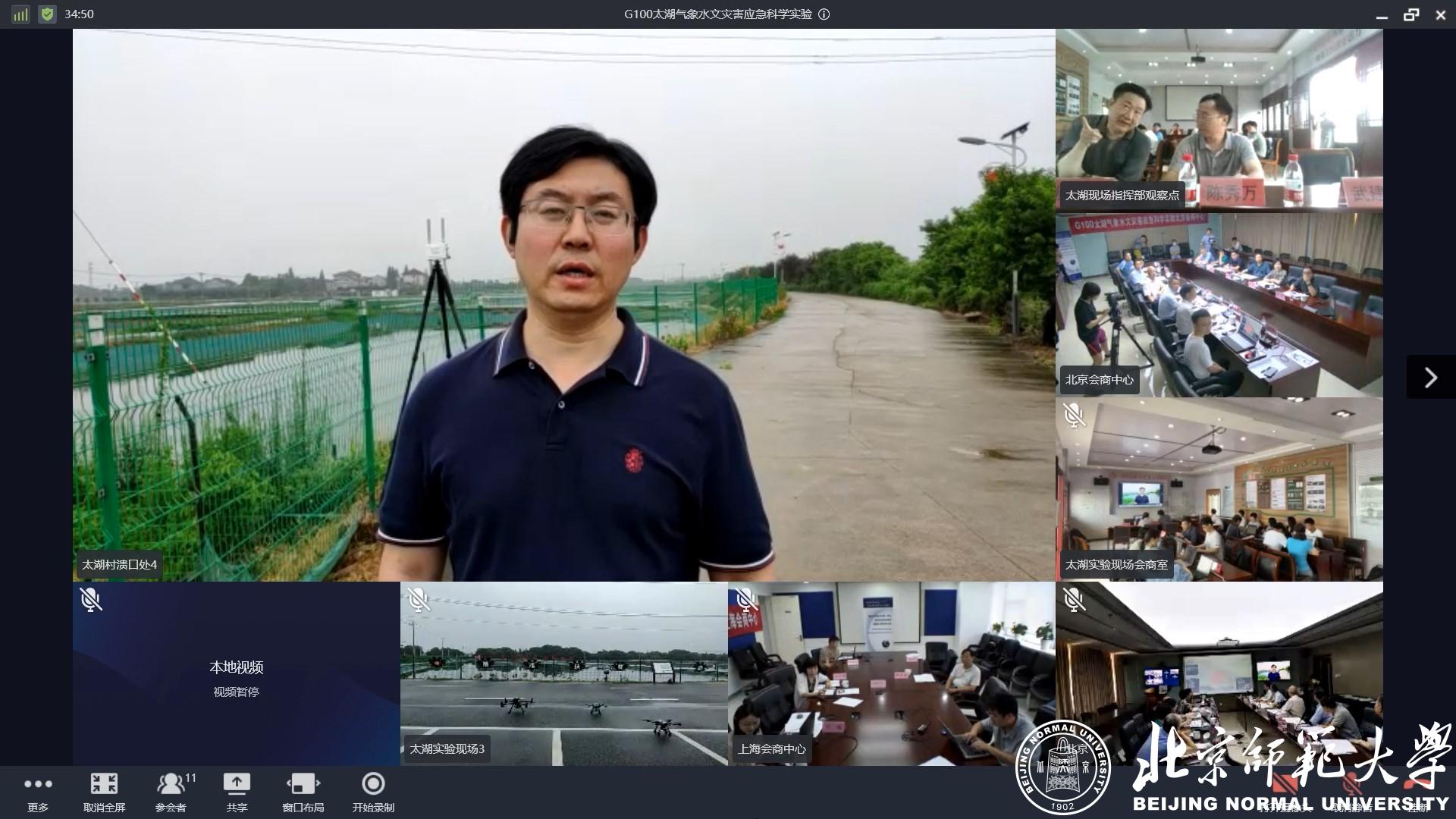The width and height of the screenshot is (1456, 819).
Task: Click the meeting info icon beside title
Action: tap(824, 14)
